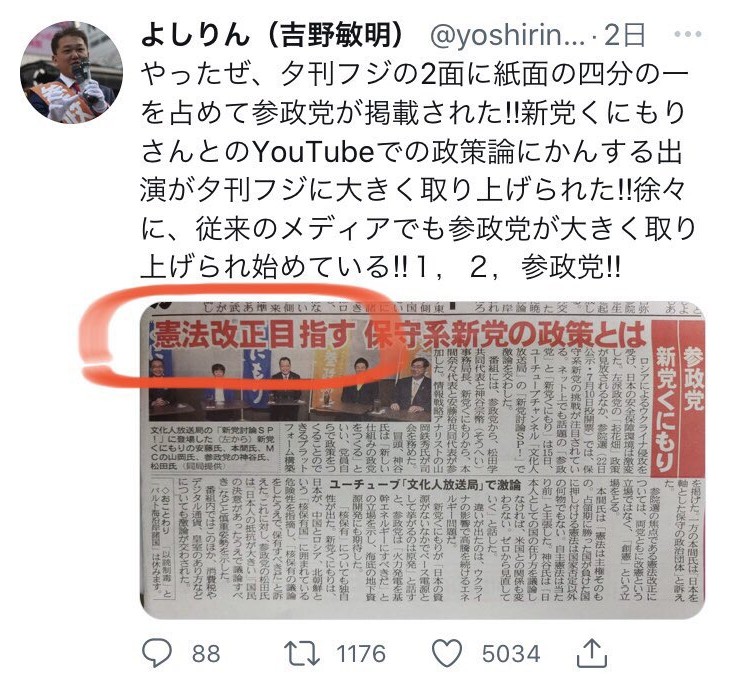Open よしりん profile avatar photo

point(71,72)
